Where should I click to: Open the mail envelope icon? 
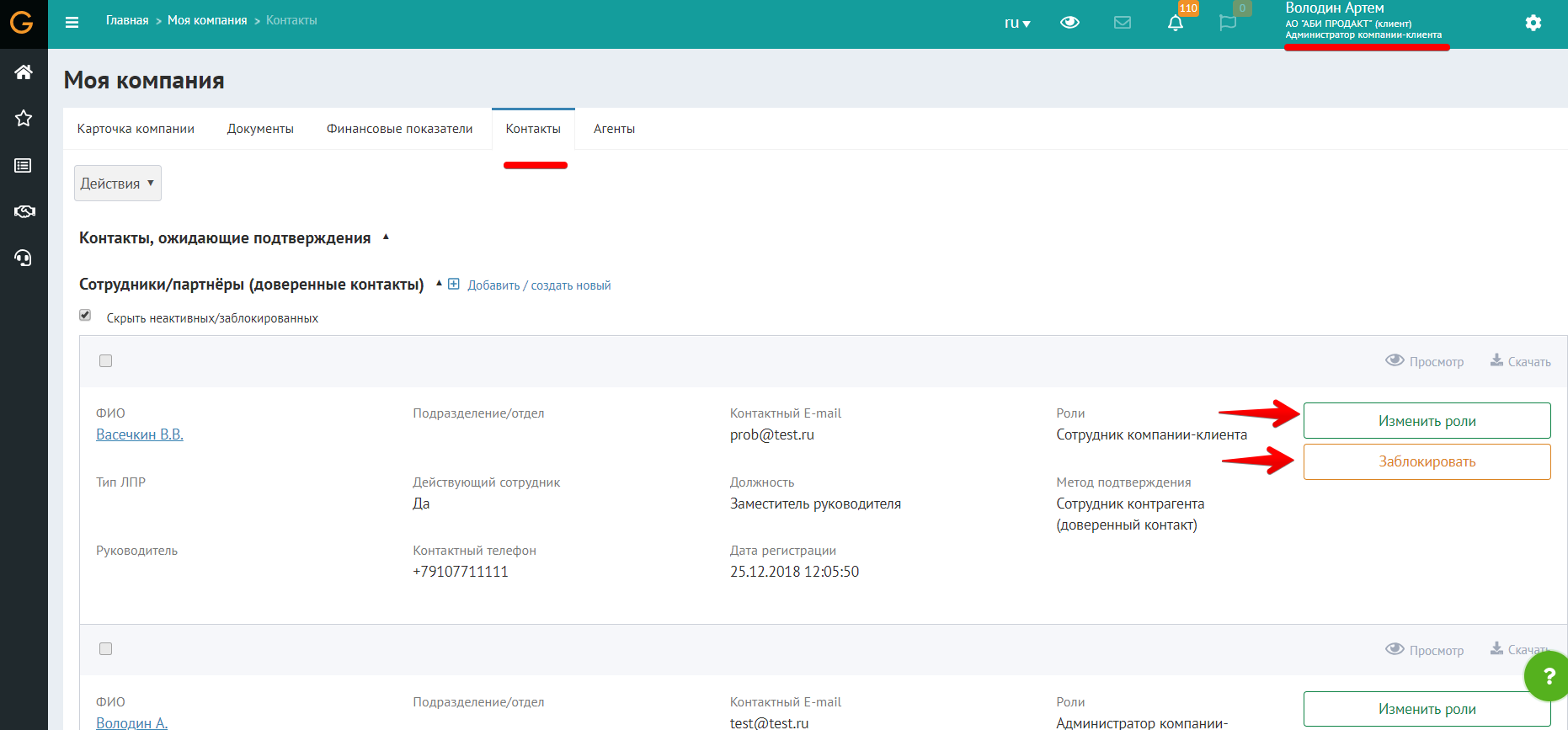click(x=1123, y=23)
